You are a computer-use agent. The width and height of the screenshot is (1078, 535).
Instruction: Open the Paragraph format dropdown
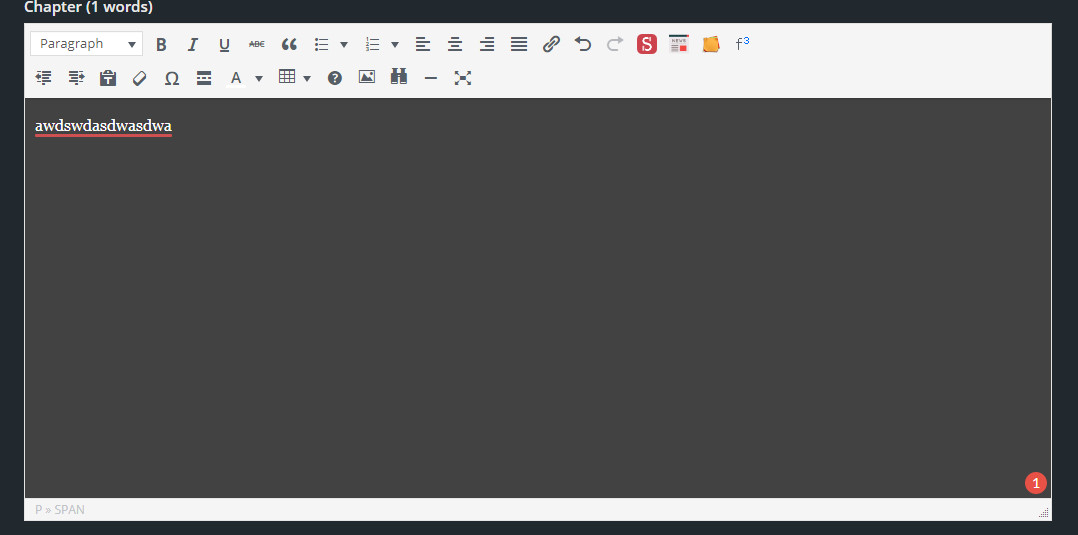point(87,44)
